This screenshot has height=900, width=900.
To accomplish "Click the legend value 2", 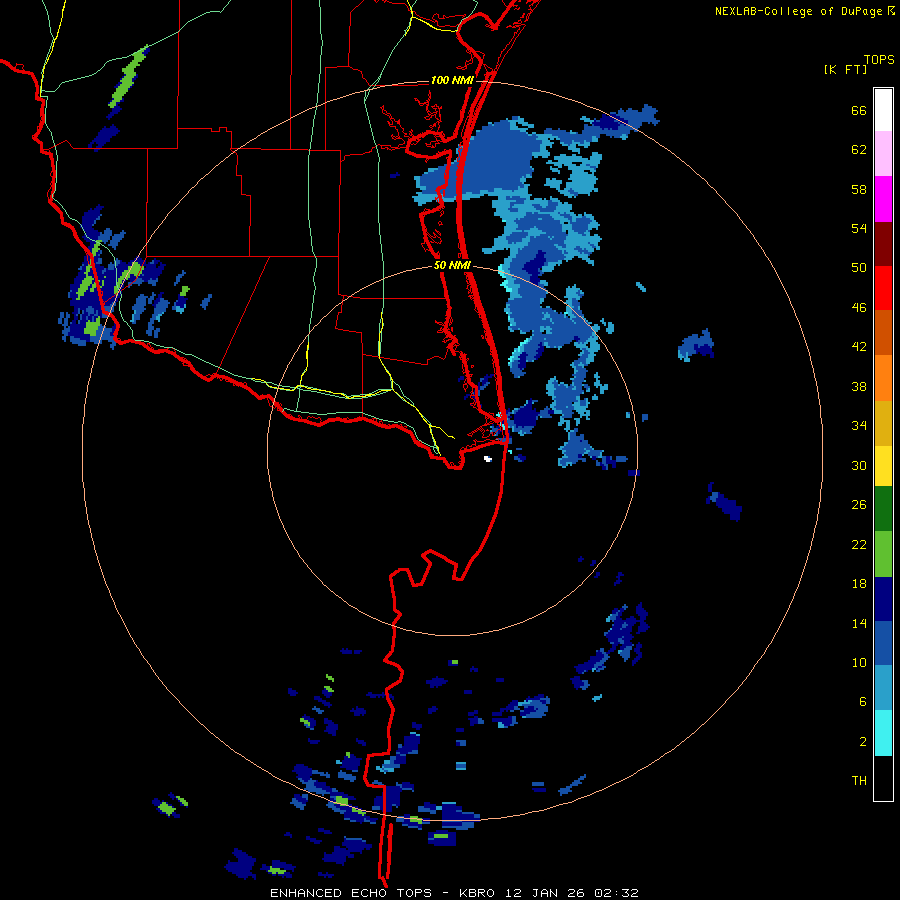I will 863,742.
